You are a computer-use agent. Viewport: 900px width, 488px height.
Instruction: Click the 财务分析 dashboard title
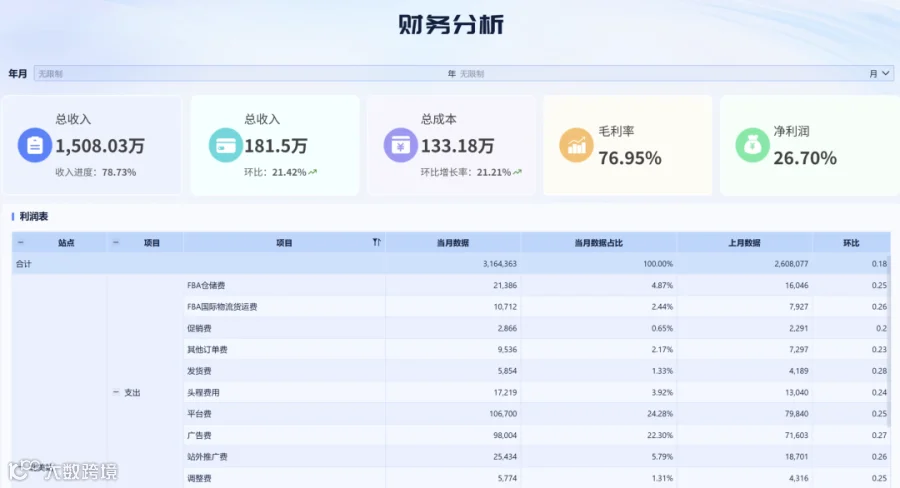pyautogui.click(x=451, y=25)
